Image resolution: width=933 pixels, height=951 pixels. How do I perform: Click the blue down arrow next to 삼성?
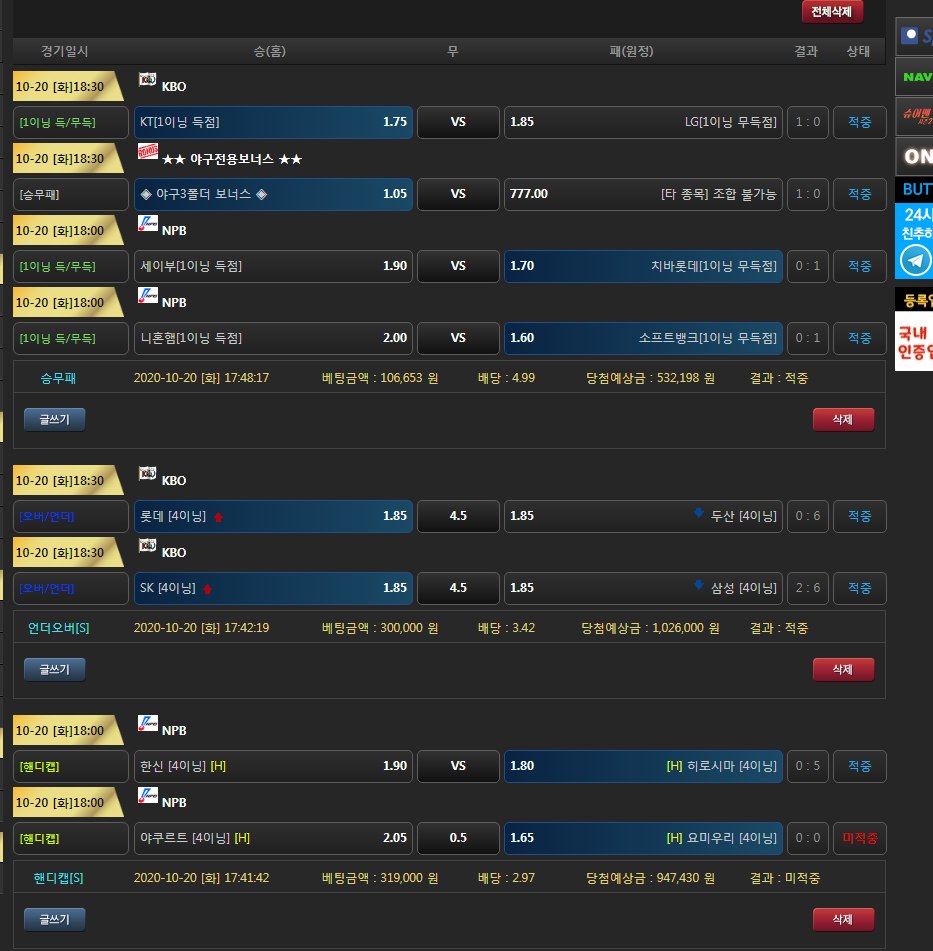699,586
